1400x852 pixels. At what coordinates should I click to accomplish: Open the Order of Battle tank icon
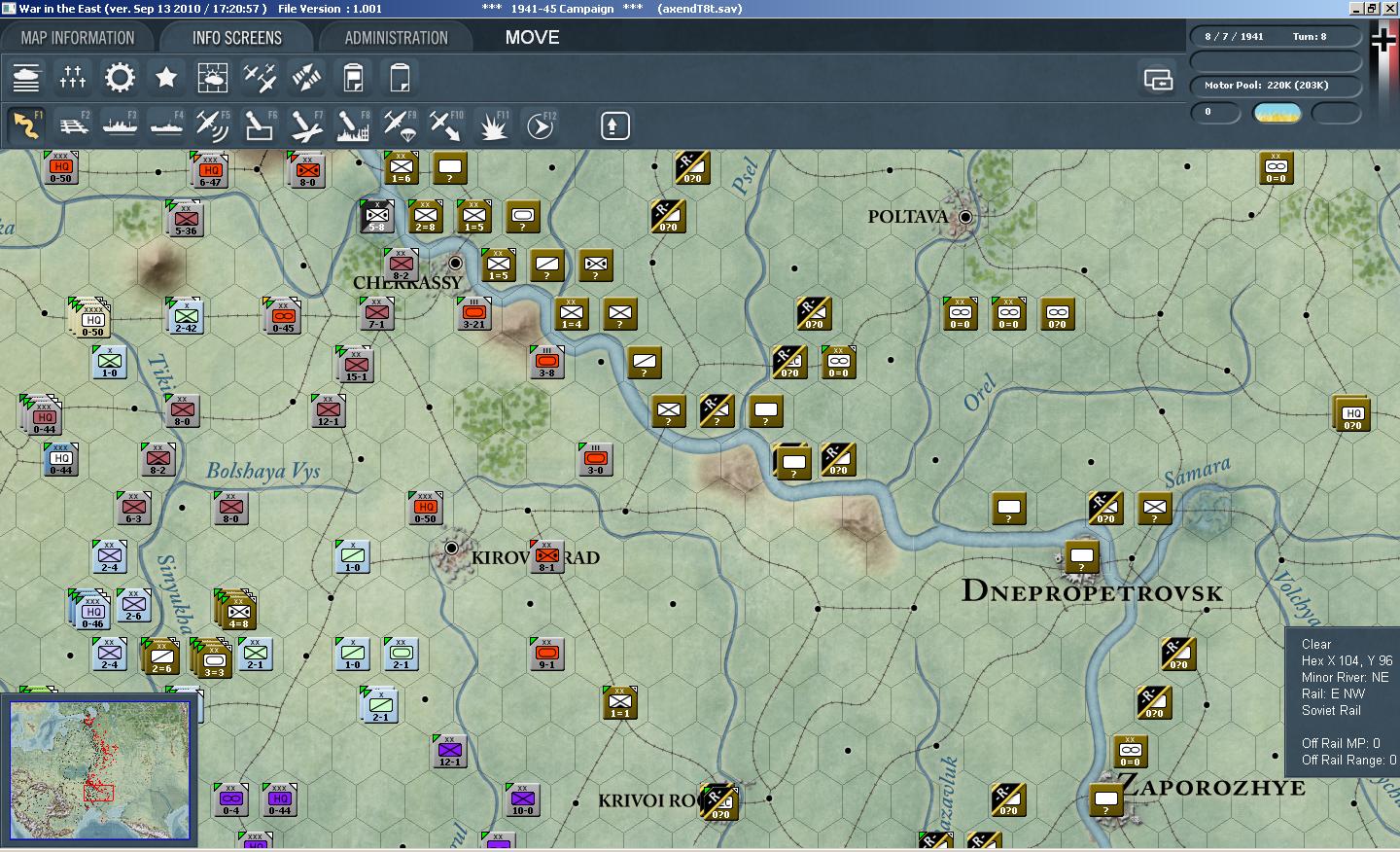pos(26,77)
